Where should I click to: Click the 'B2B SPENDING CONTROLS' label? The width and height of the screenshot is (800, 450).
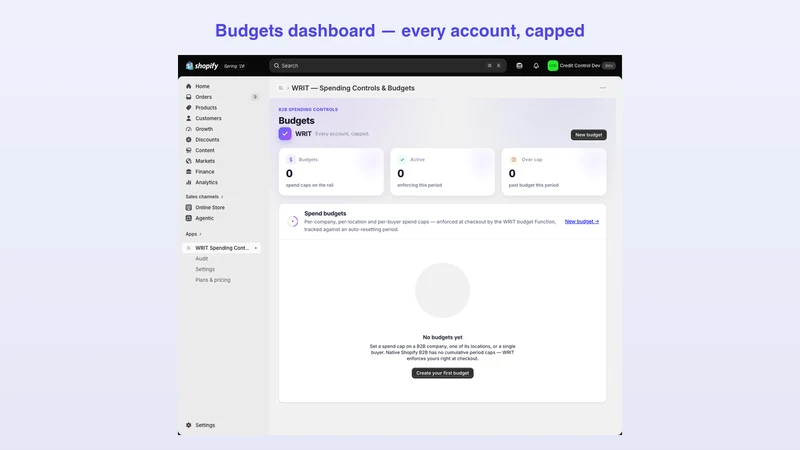(x=308, y=110)
